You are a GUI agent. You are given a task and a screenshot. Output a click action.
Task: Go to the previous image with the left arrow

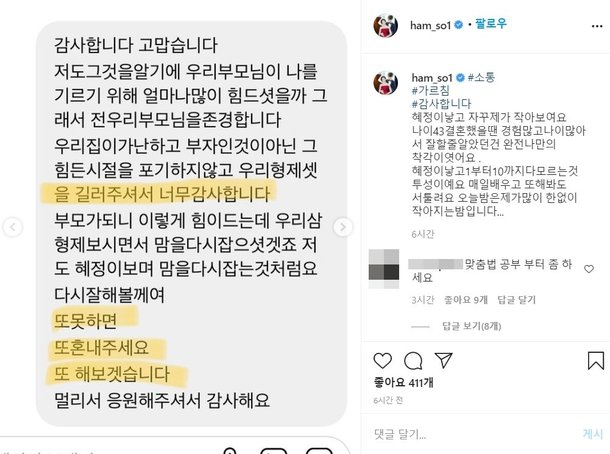[13, 227]
